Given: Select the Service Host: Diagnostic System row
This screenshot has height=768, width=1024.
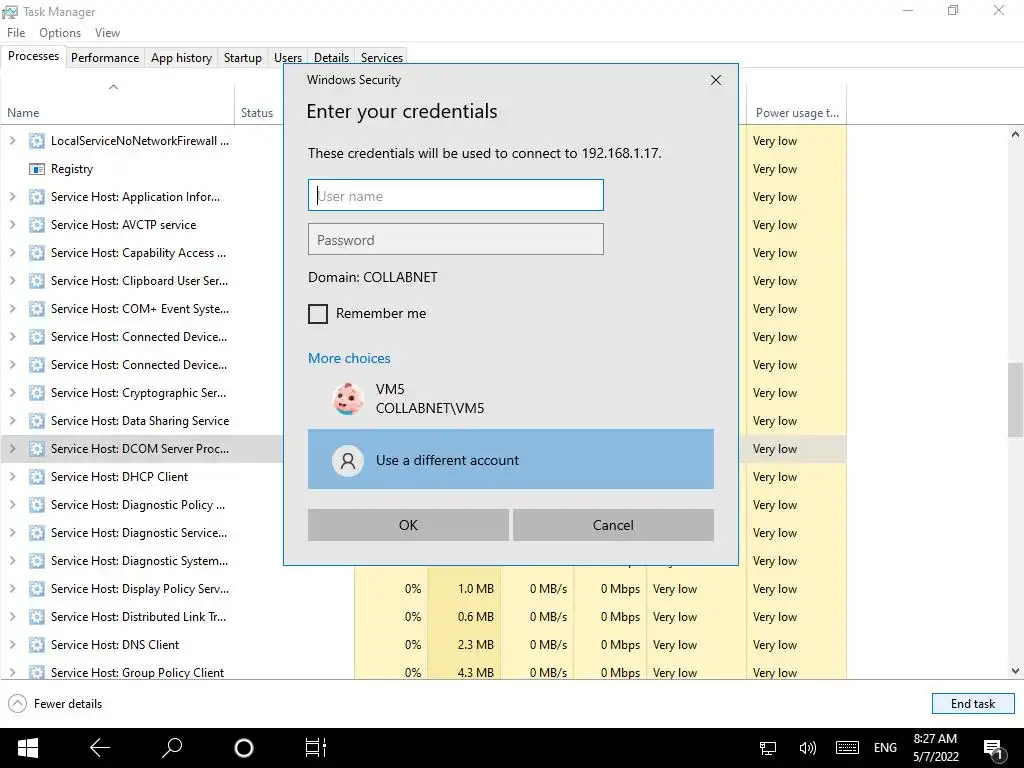Looking at the screenshot, I should point(141,561).
